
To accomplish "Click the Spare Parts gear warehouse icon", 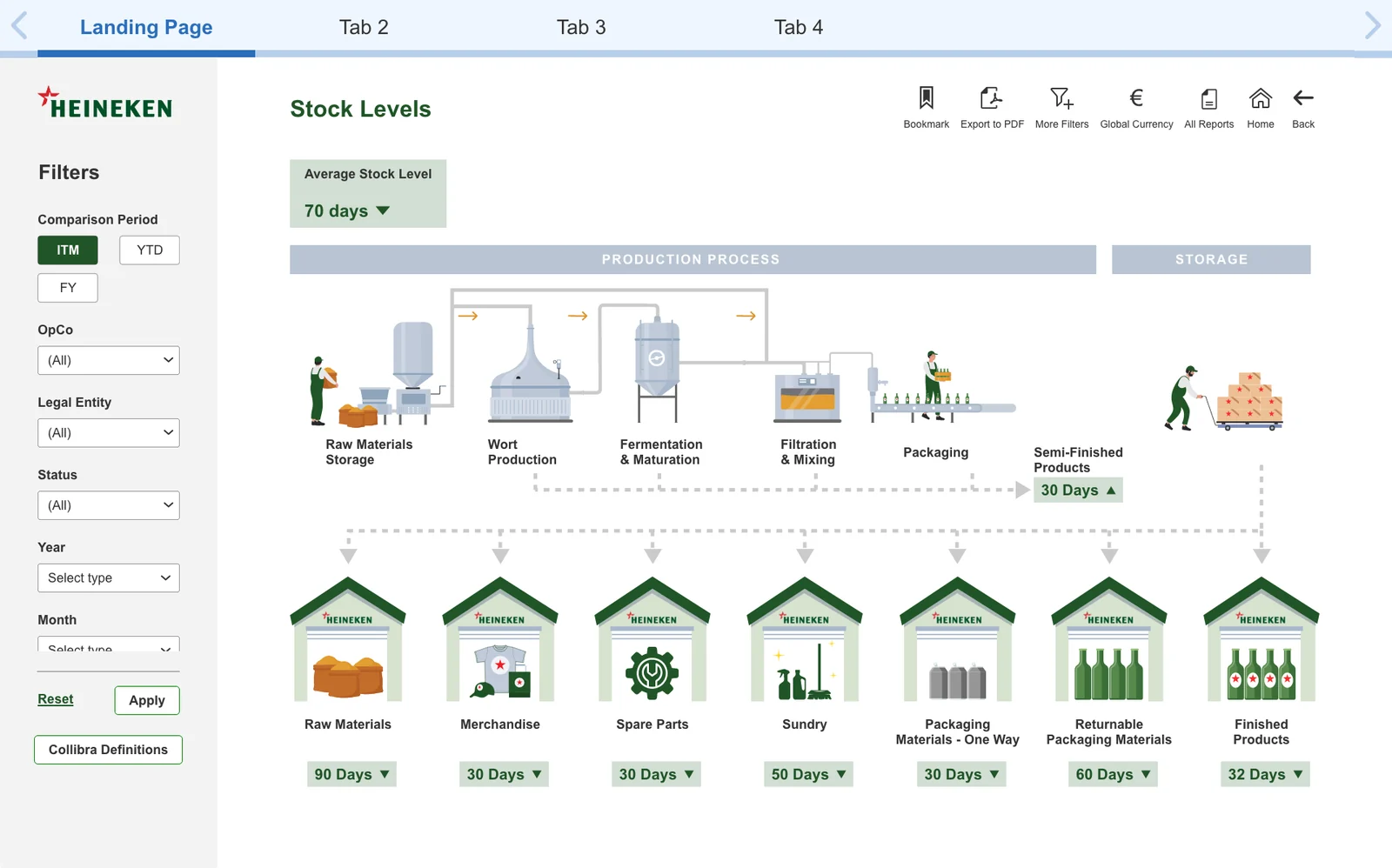I will click(652, 639).
